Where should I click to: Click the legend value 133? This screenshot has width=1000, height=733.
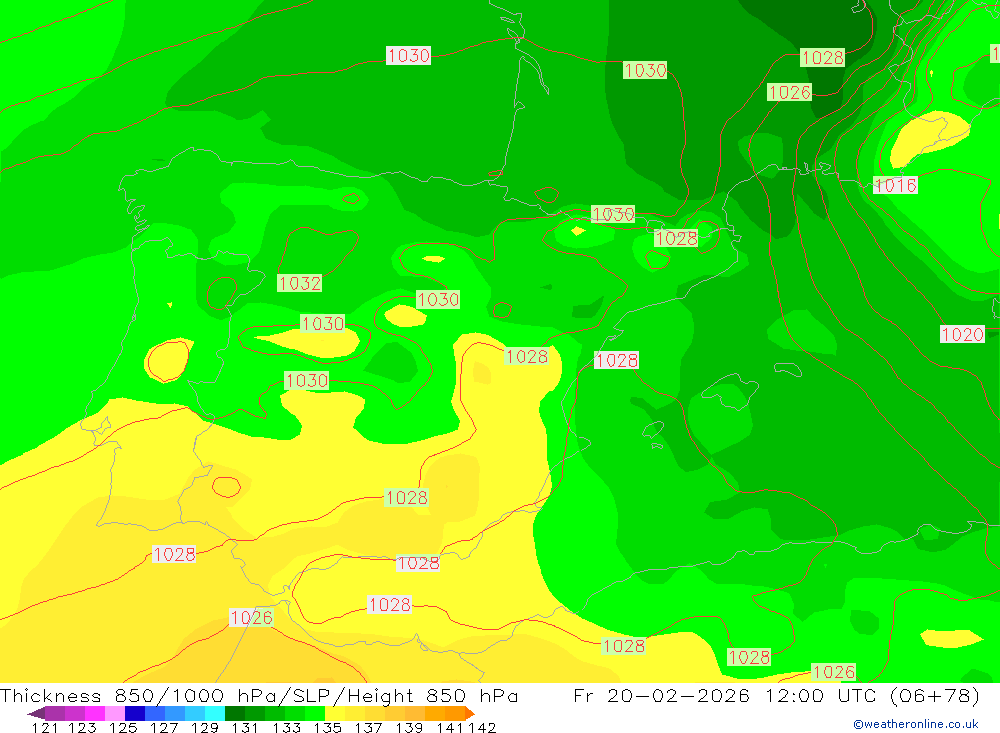coord(286,727)
